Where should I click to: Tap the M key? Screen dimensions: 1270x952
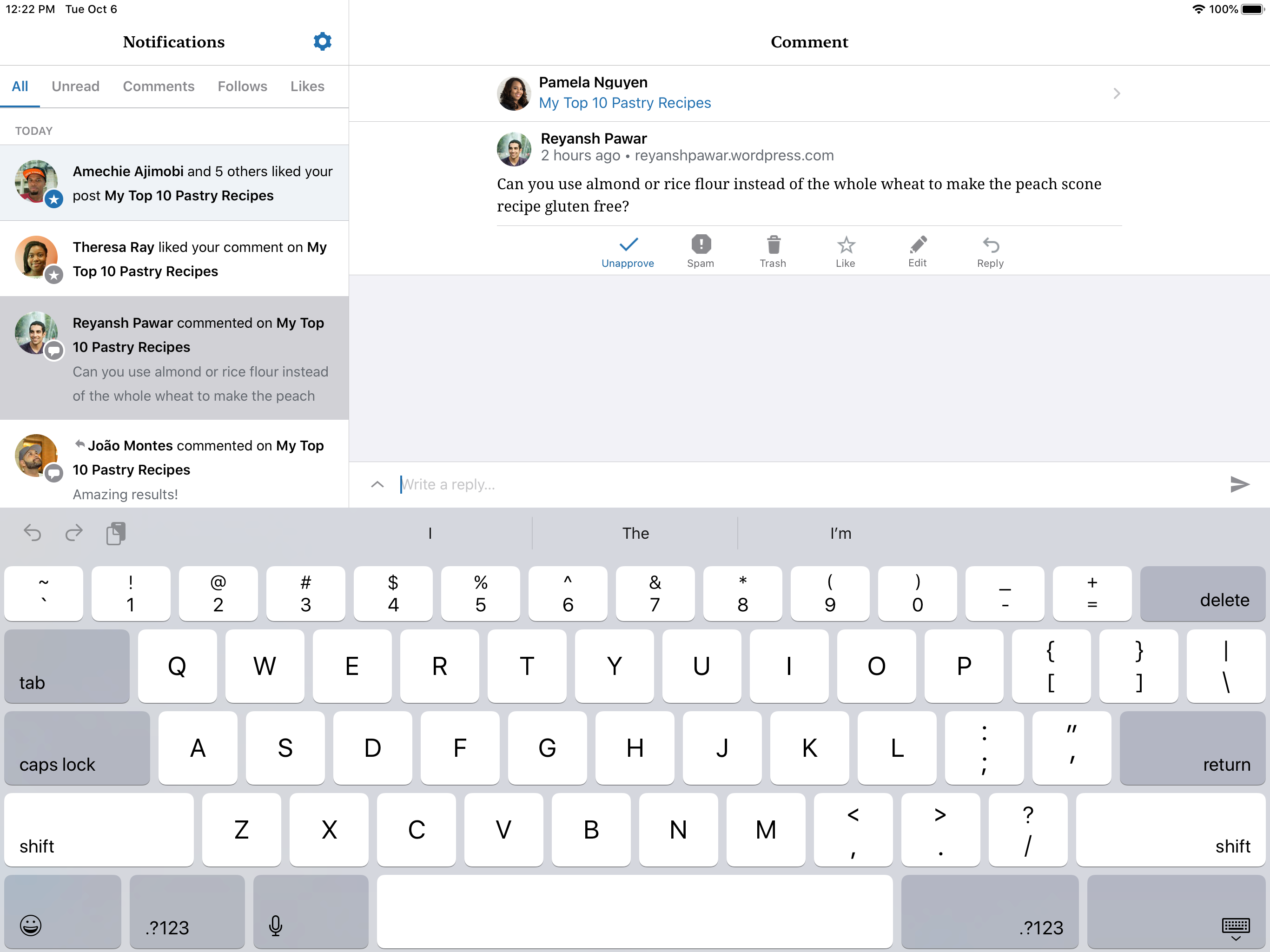(x=766, y=829)
